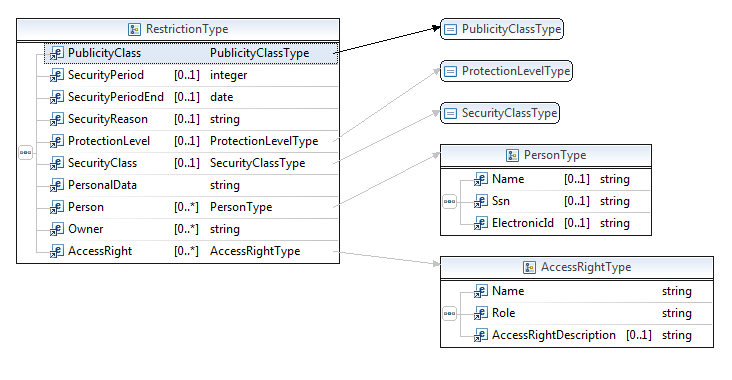Viewport: 732px width, 380px height.
Task: Click the AccessRightDescription element icon
Action: coord(481,335)
